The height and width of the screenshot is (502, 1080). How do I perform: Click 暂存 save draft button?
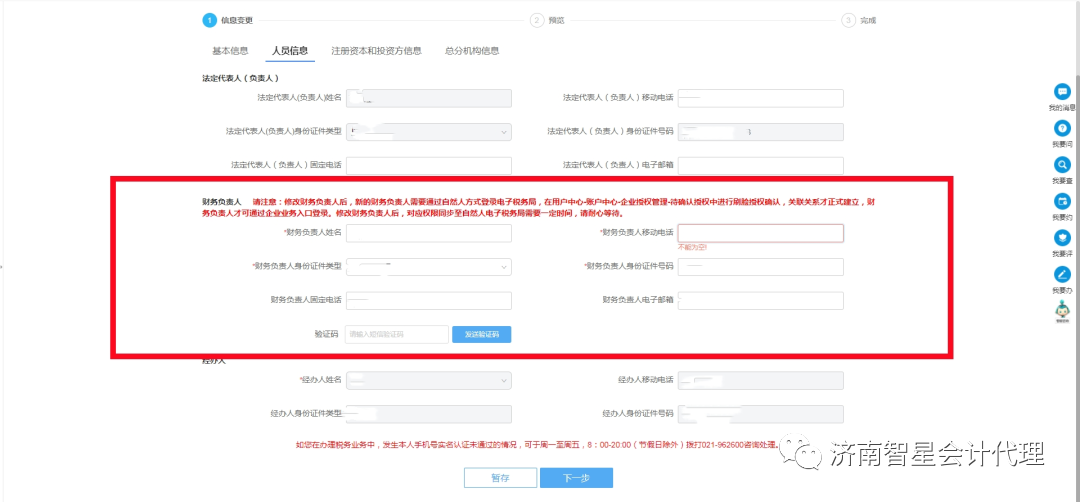point(500,478)
